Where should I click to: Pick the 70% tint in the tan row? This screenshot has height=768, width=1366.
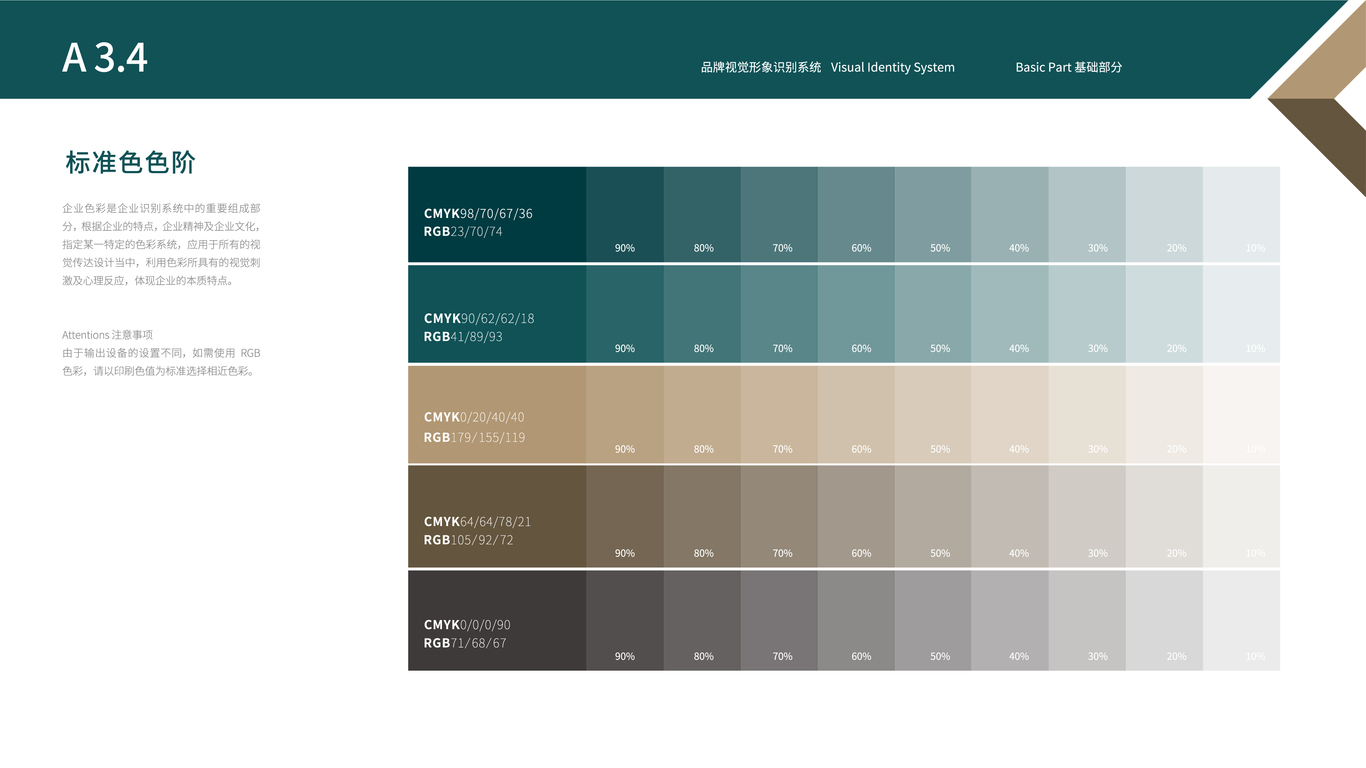(x=779, y=414)
